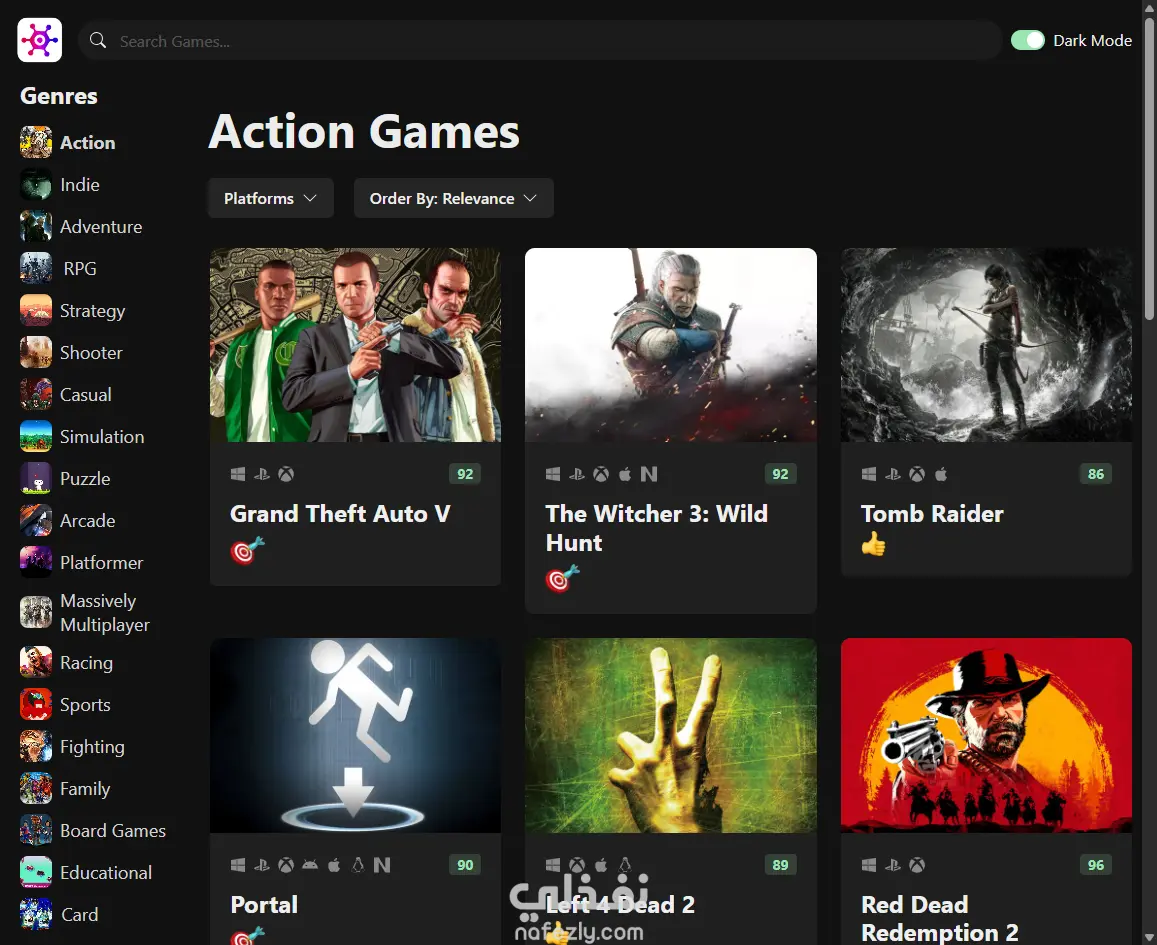Click the Nintendo platform icon on The Witcher 3
Image resolution: width=1157 pixels, height=945 pixels.
pyautogui.click(x=649, y=474)
